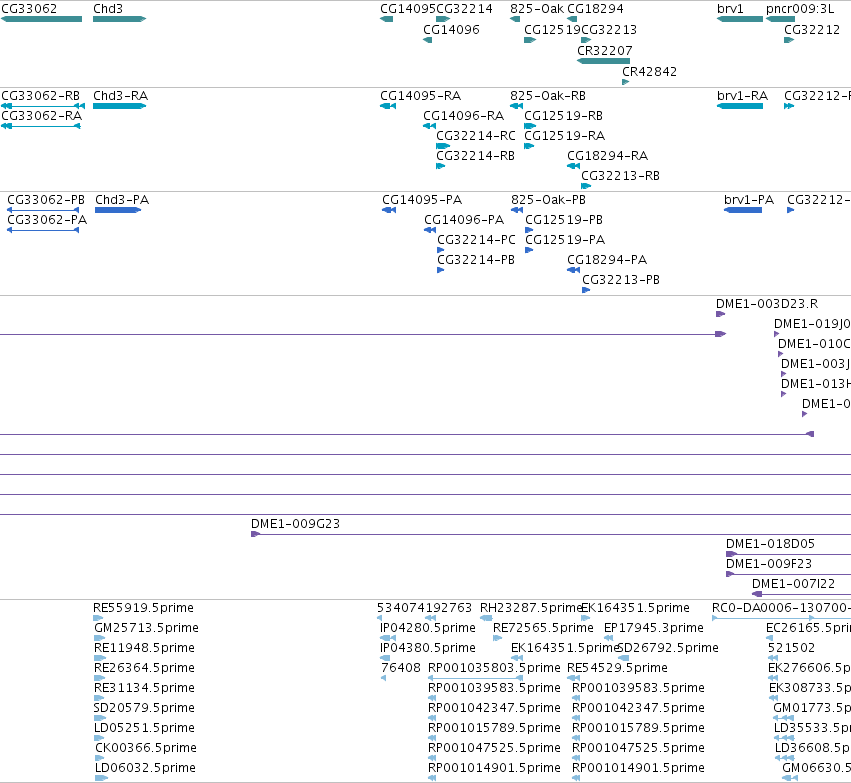Image resolution: width=851 pixels, height=783 pixels.
Task: Click the CG12519-RB transcript label
Action: pos(563,116)
